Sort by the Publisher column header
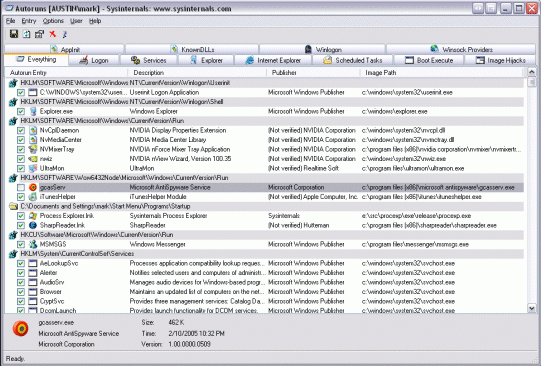Screen dimensions: 541x366 pyautogui.click(x=313, y=72)
